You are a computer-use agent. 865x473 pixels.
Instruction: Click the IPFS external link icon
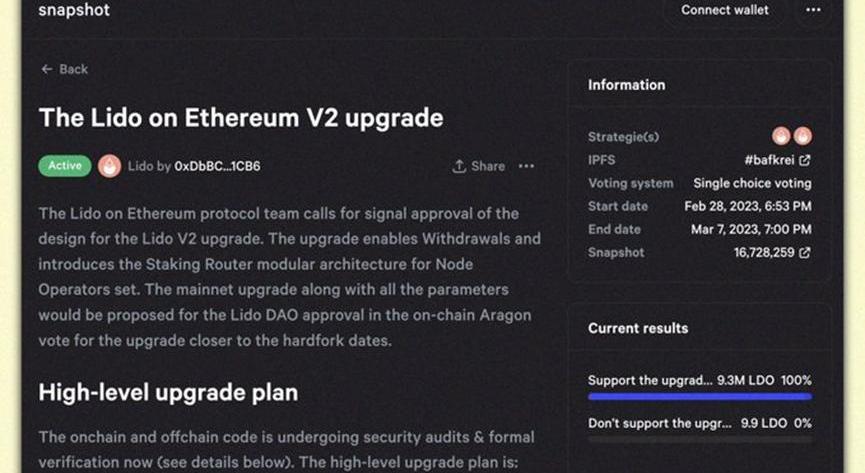click(805, 160)
